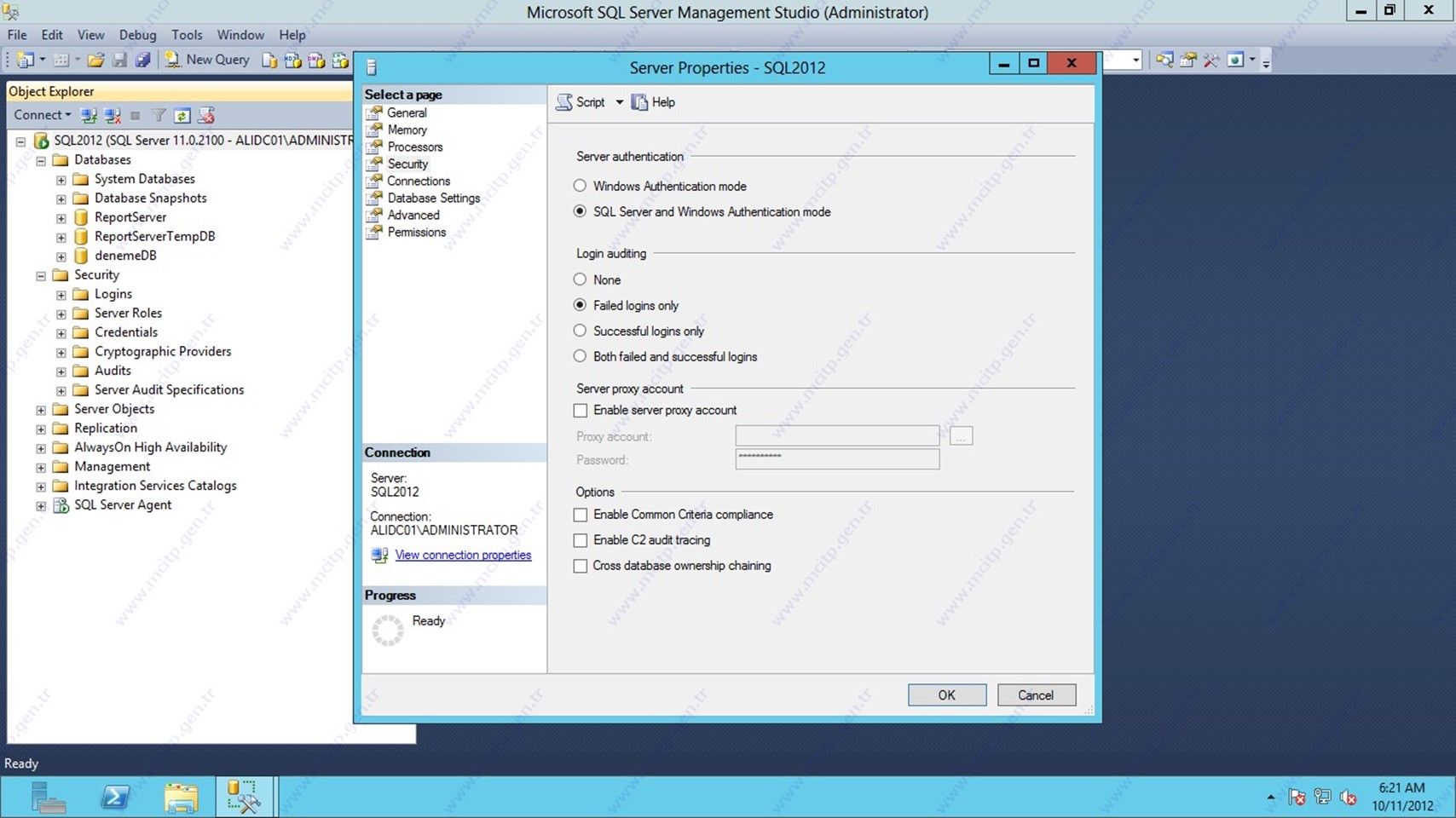Expand the Management node
Viewport: 1456px width, 818px height.
40,468
